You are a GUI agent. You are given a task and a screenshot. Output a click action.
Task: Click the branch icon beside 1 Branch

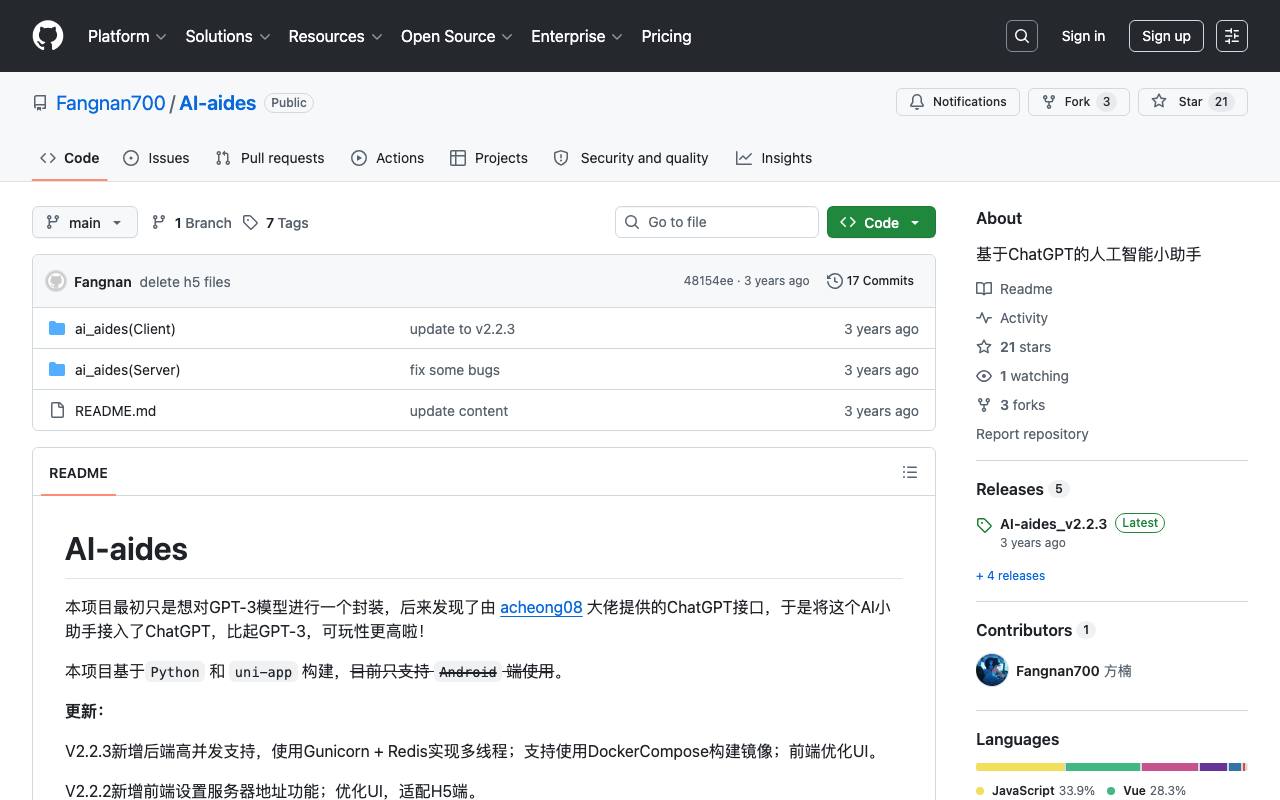[x=159, y=222]
